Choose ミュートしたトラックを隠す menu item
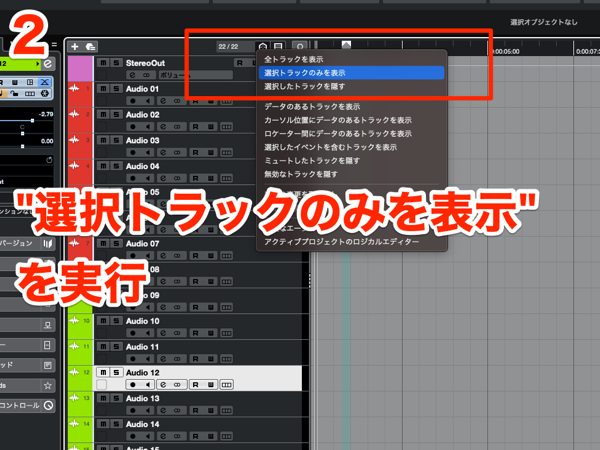600x450 pixels. [x=351, y=161]
